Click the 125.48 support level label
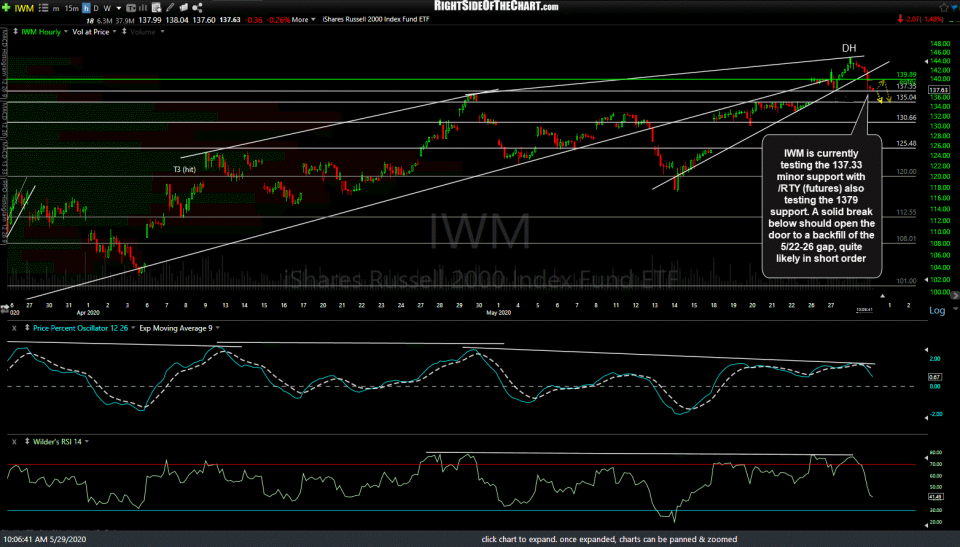Screen dimensions: 960x547 [906, 143]
